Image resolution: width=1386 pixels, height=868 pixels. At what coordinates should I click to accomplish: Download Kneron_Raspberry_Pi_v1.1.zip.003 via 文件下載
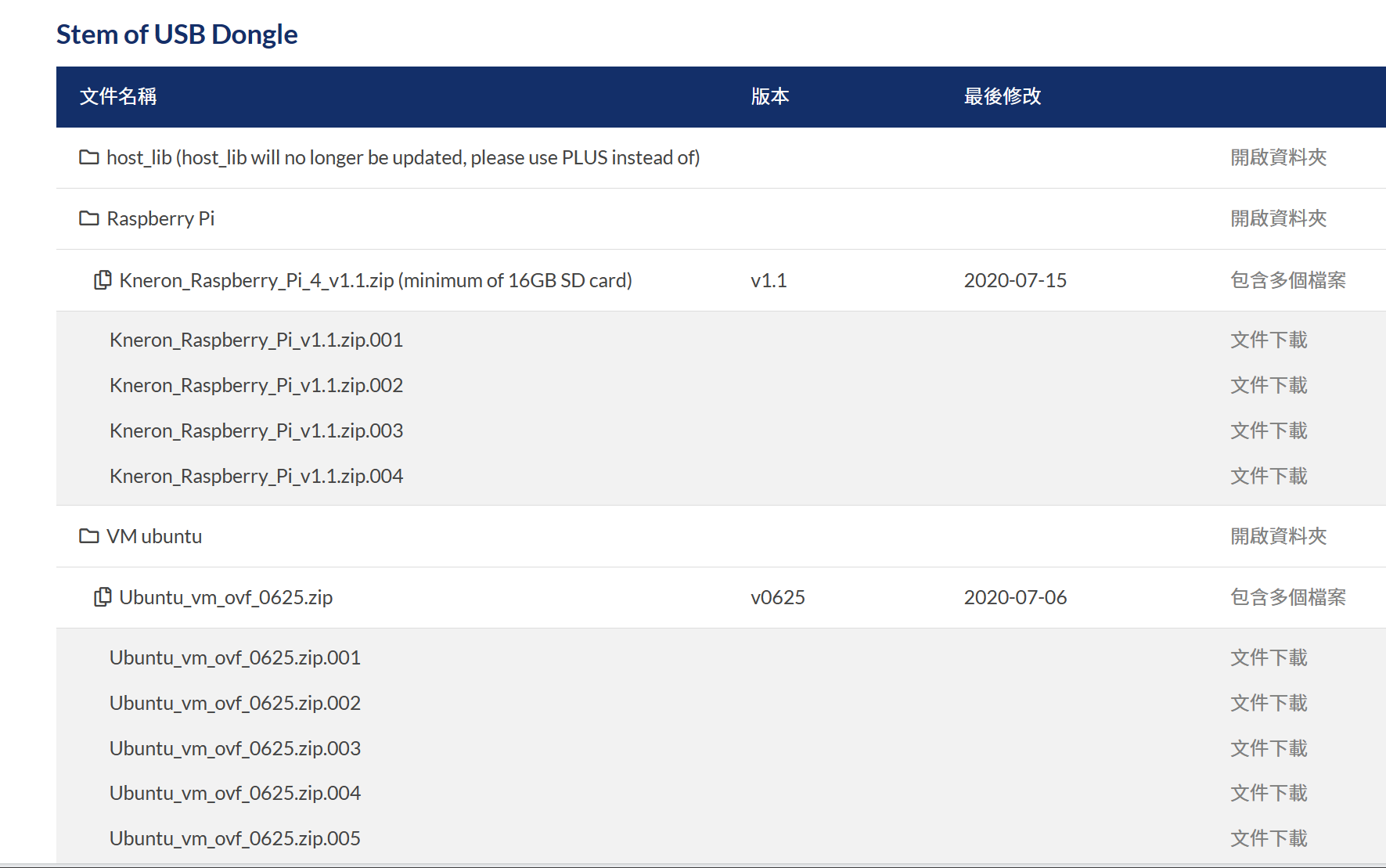point(1269,430)
